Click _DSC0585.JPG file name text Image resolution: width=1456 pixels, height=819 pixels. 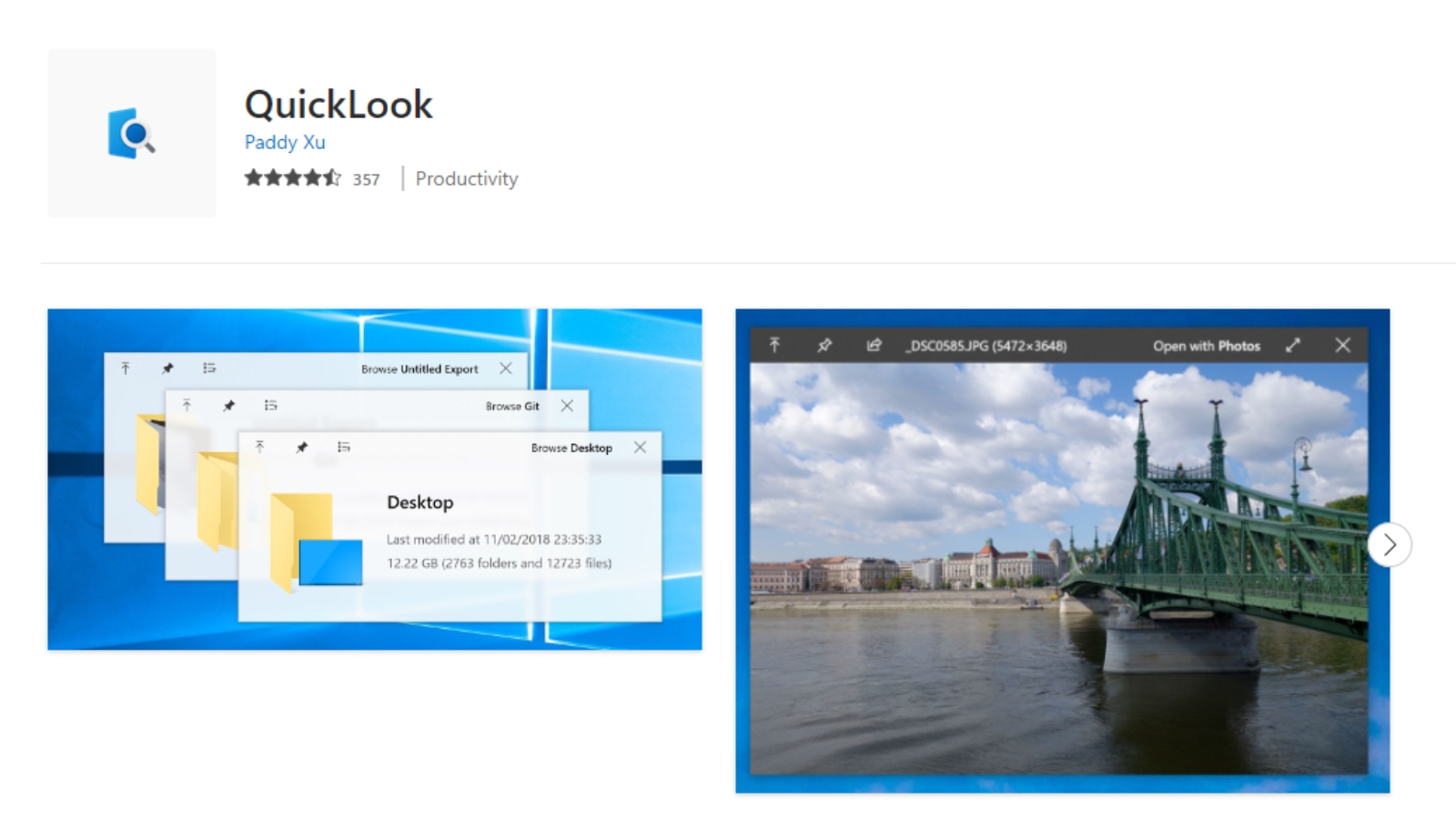(x=986, y=346)
